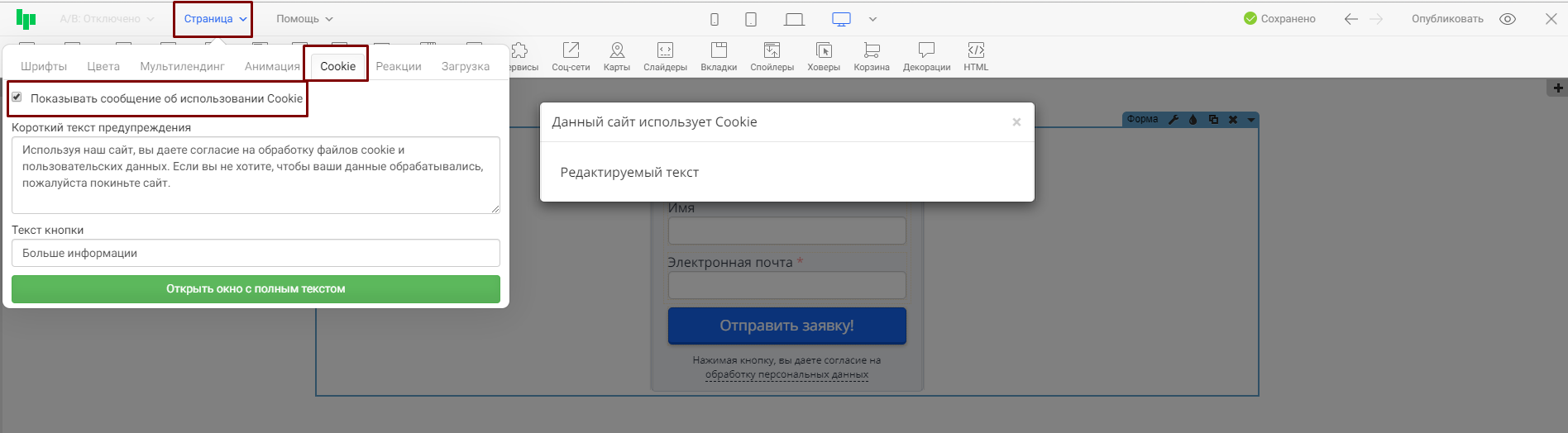Open the Помощь dropdown menu
The image size is (1568, 433).
(304, 19)
